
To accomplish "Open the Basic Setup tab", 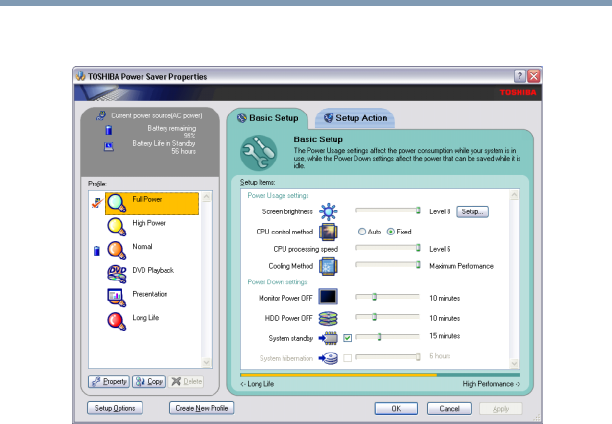I will pos(267,118).
